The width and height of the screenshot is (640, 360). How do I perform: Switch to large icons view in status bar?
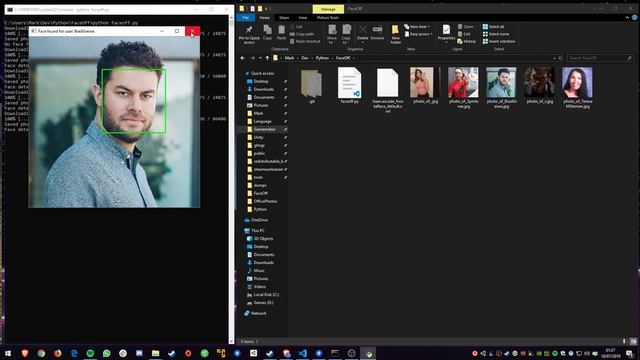tap(633, 341)
